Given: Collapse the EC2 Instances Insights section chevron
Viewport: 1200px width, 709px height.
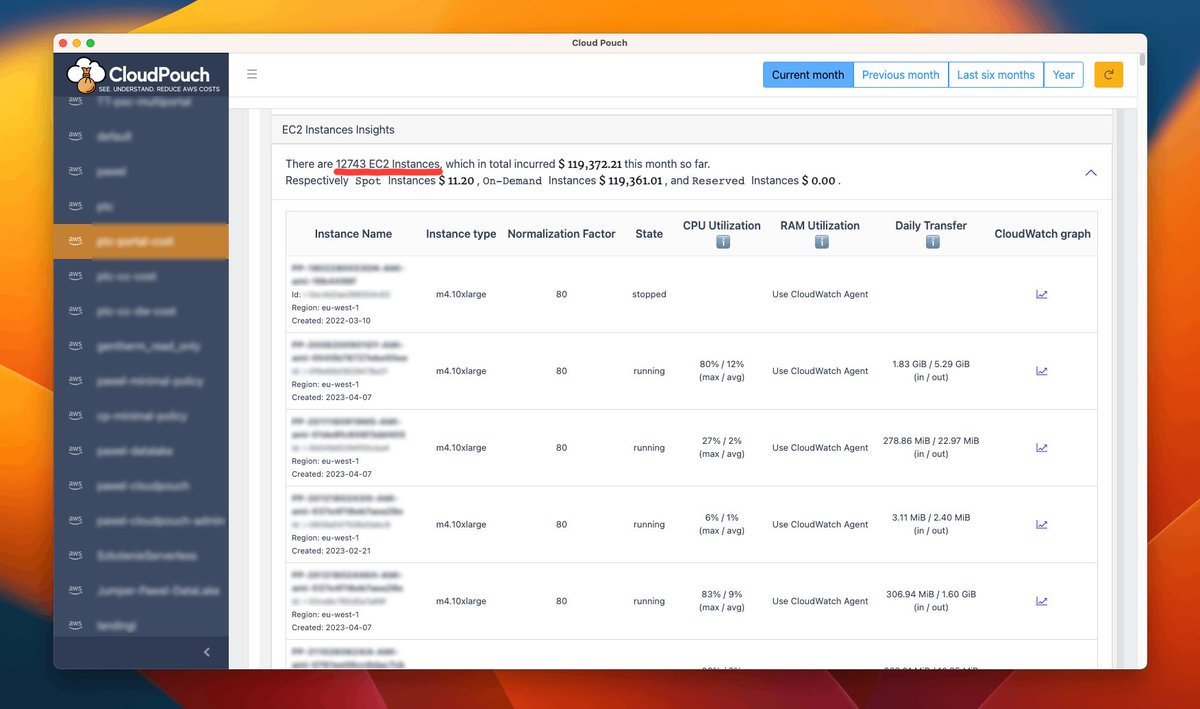Looking at the screenshot, I should click(x=1091, y=172).
